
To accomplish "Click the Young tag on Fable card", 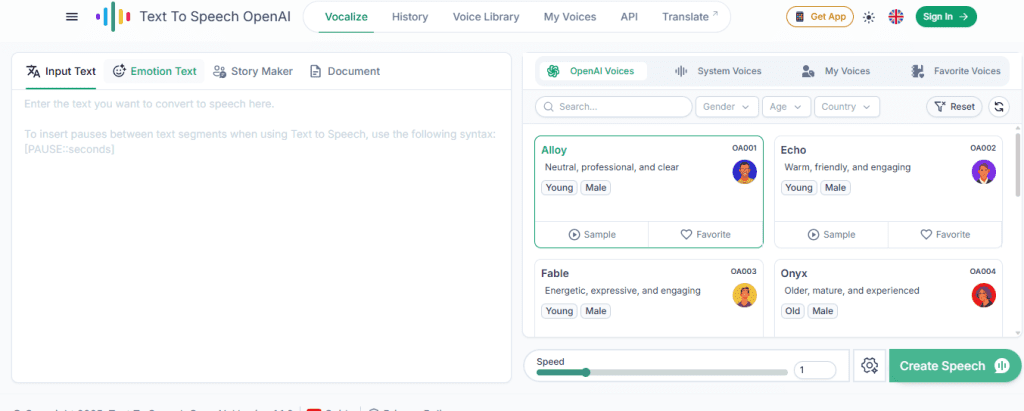I will (x=559, y=311).
